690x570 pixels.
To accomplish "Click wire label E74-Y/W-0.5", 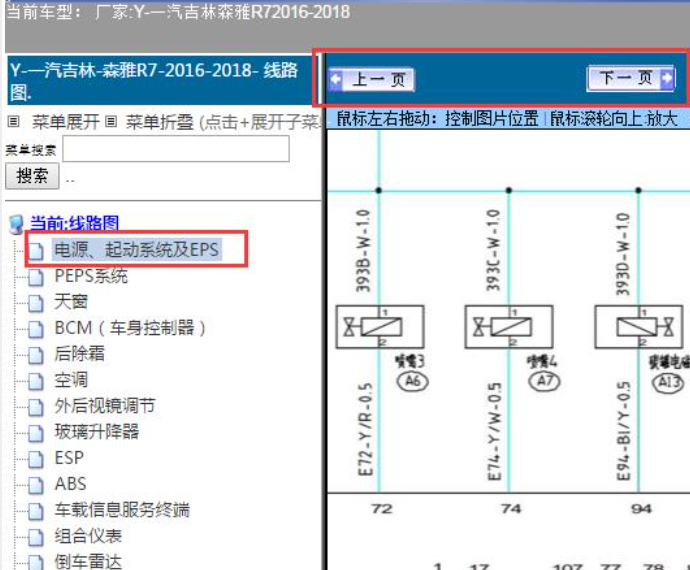I will pyautogui.click(x=495, y=431).
